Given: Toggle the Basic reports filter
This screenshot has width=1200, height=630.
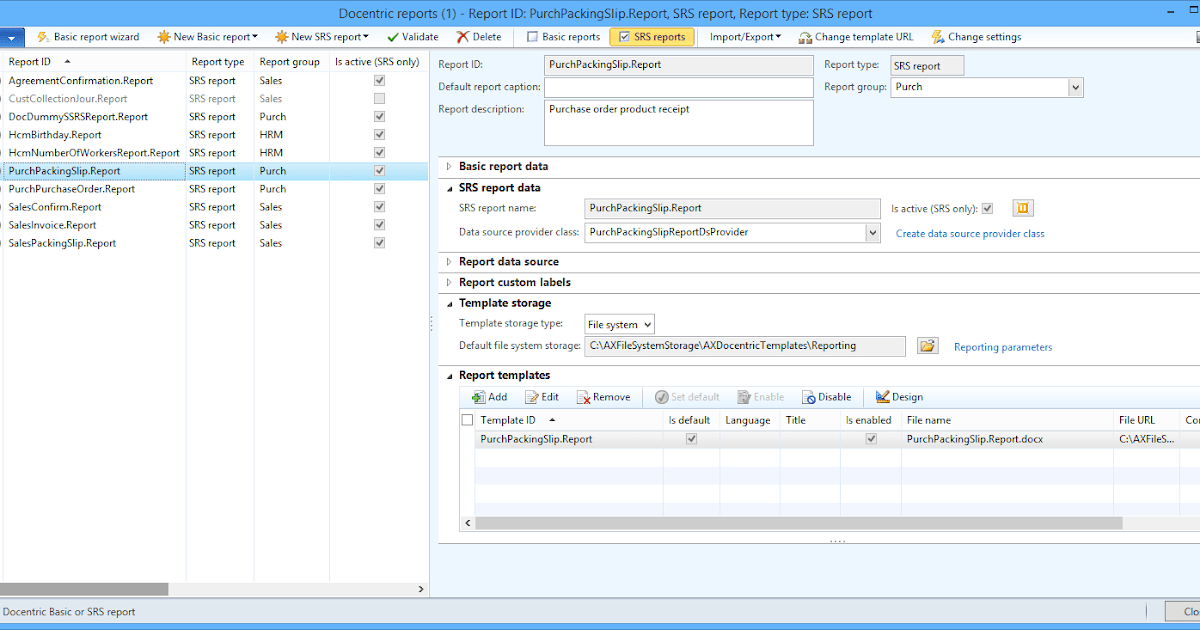Looking at the screenshot, I should click(563, 37).
